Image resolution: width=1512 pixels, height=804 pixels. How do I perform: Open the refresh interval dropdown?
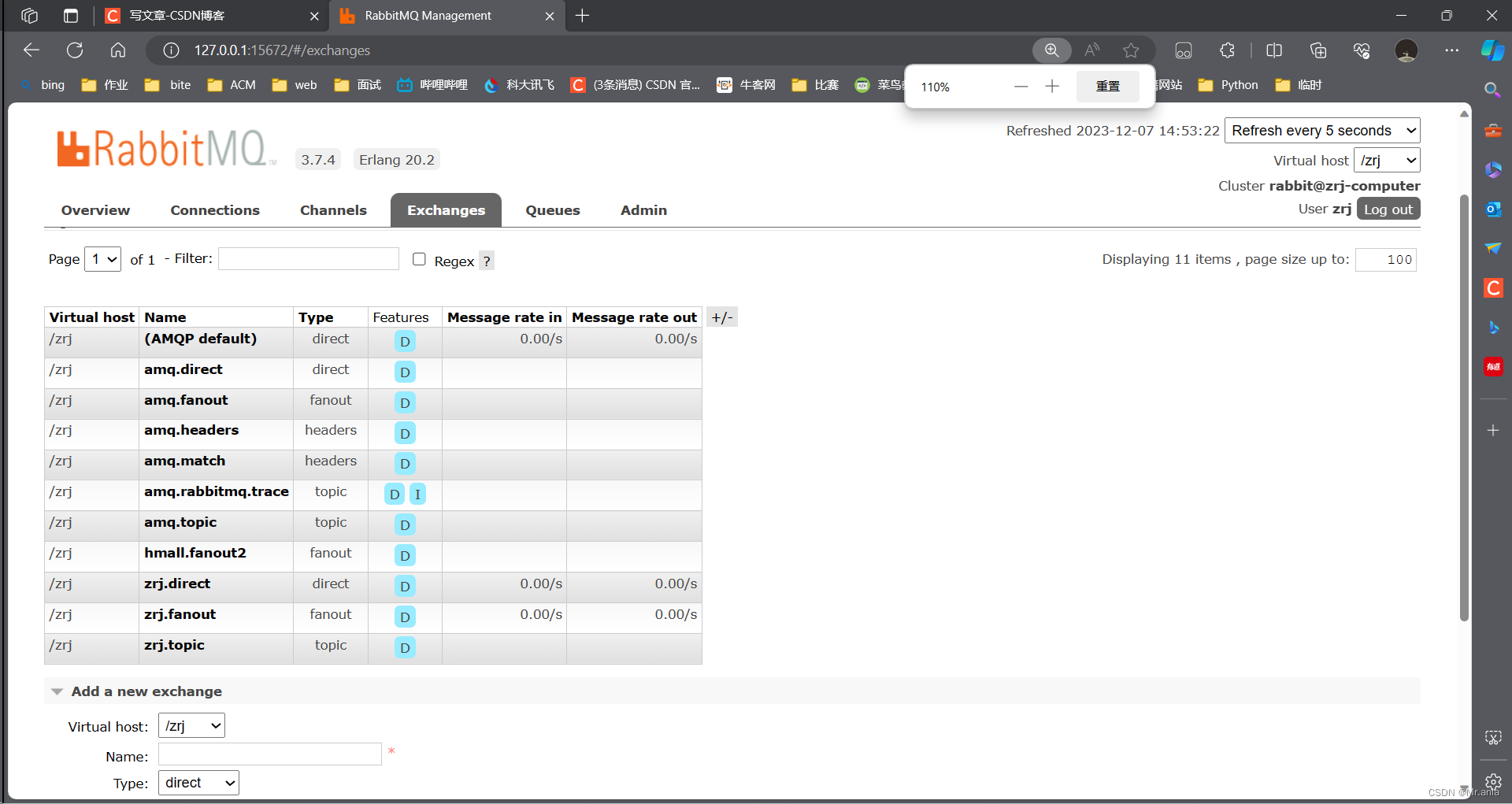coord(1322,131)
